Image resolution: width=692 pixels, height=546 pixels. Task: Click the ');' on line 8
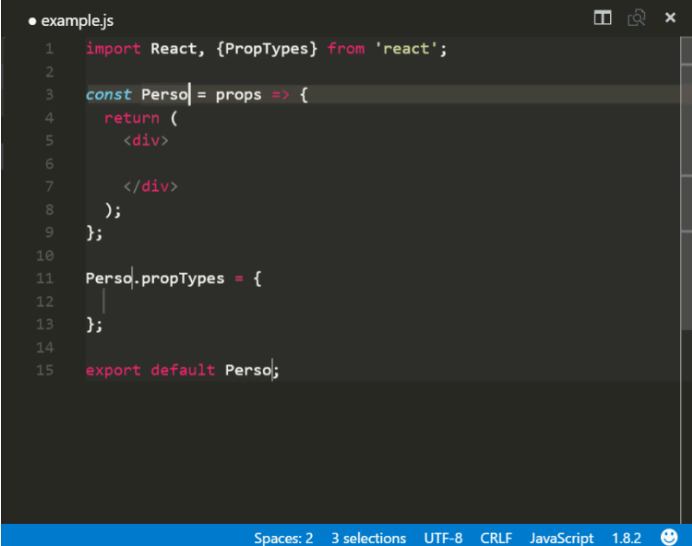[113, 210]
